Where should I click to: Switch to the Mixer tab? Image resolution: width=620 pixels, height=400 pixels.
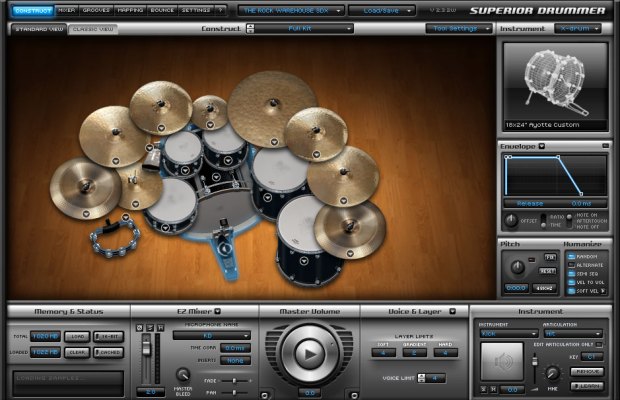pyautogui.click(x=66, y=10)
